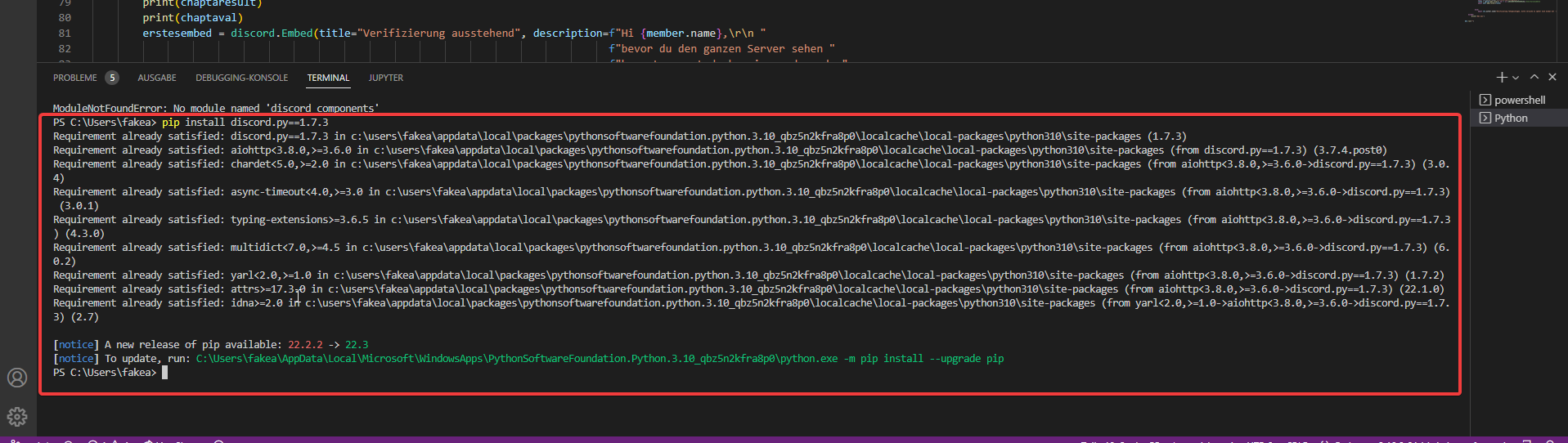
Task: Click line 81 erstesembed code line
Action: (x=454, y=34)
